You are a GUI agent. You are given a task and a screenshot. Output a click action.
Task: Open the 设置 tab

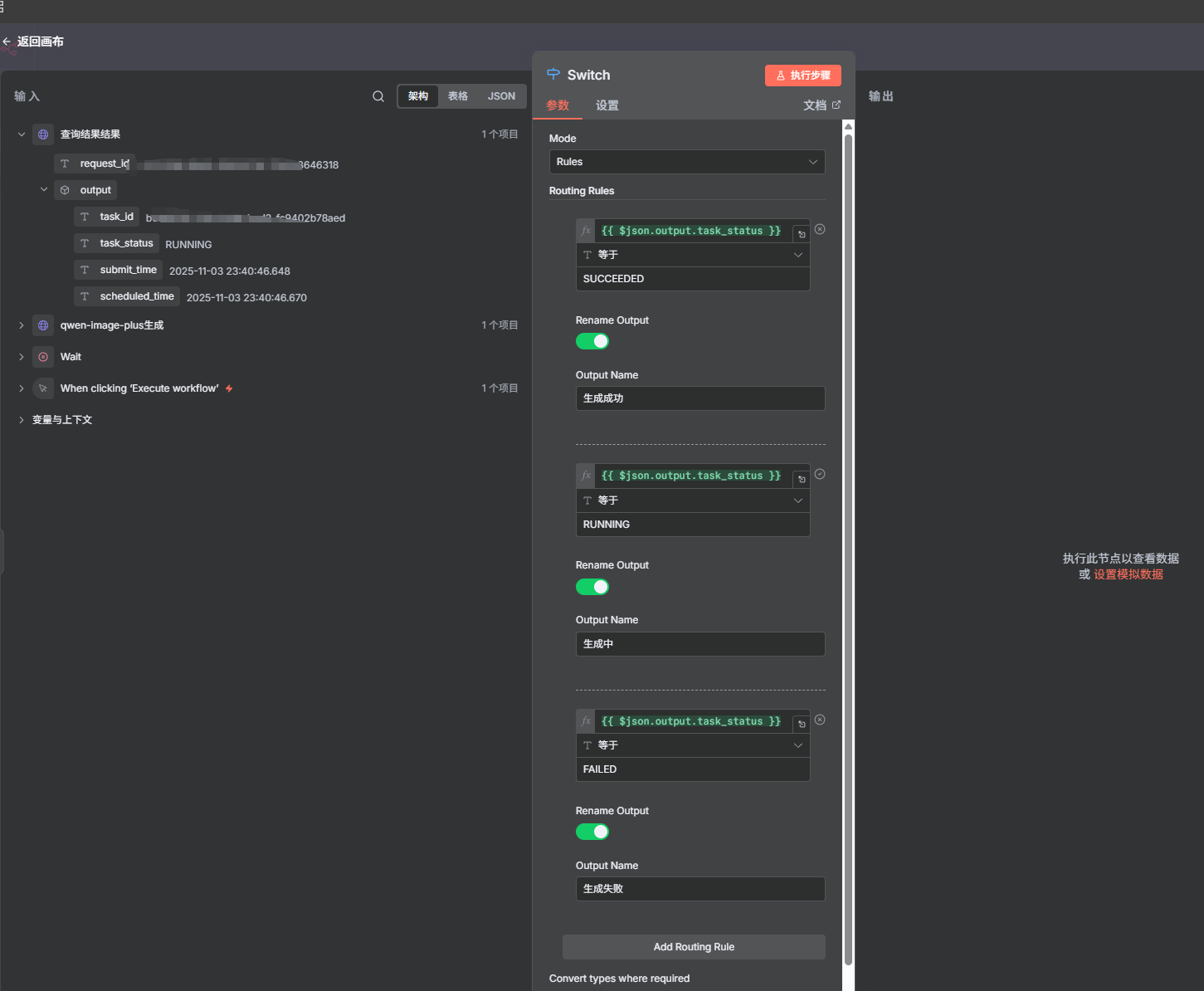[607, 105]
